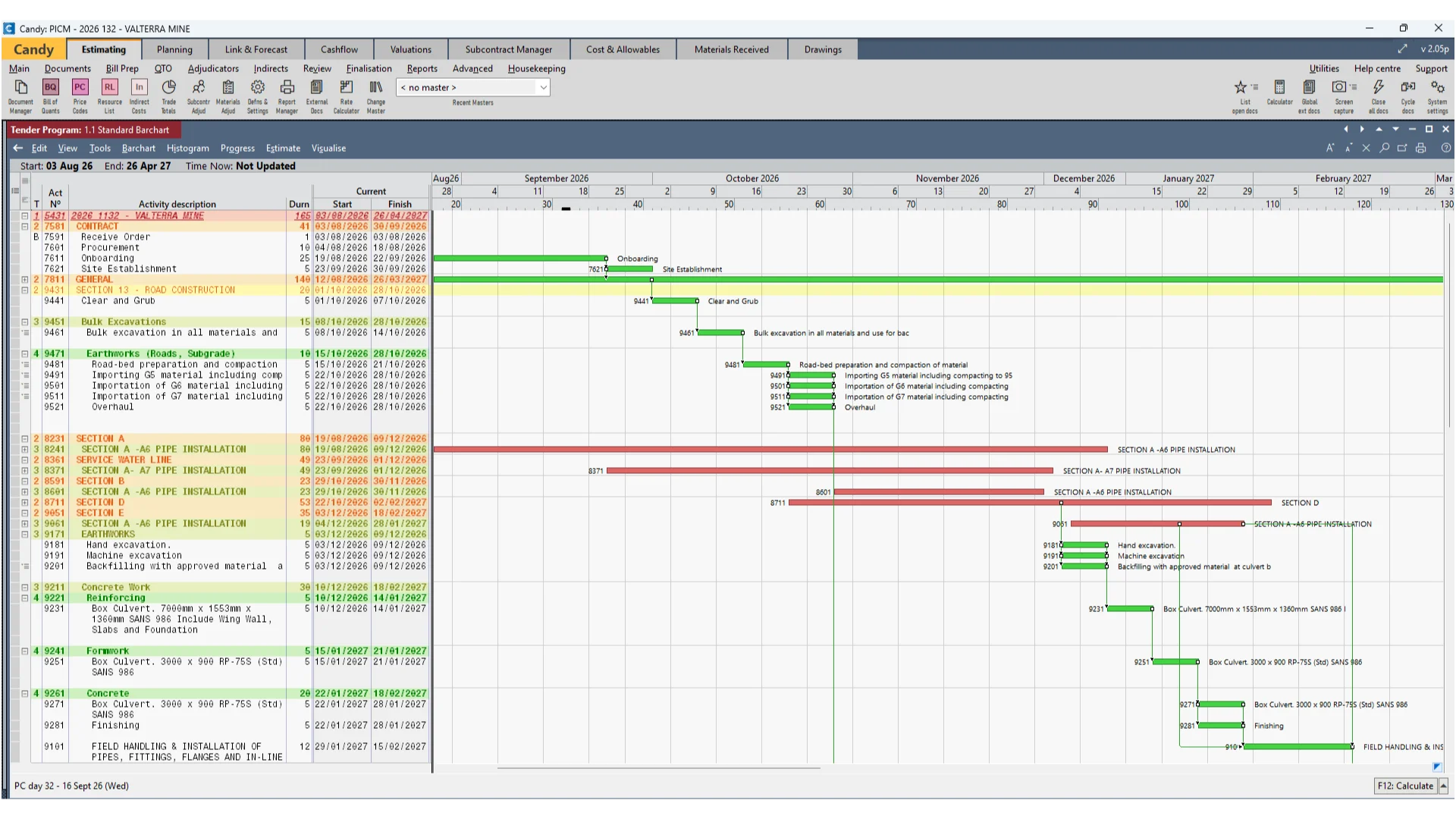
Task: Open Trade Totals pie chart icon
Action: click(168, 96)
